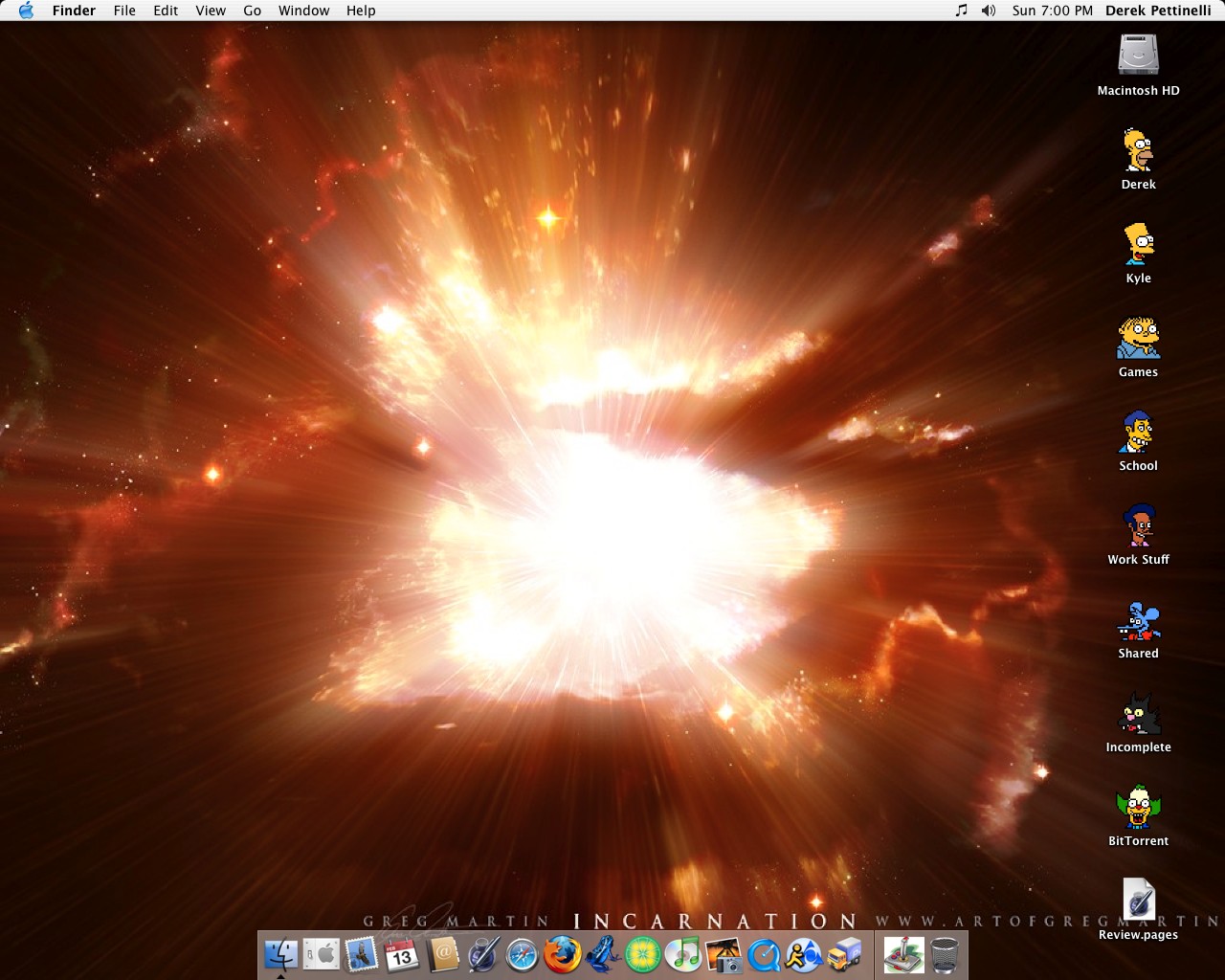Open the Window menu

coord(303,11)
